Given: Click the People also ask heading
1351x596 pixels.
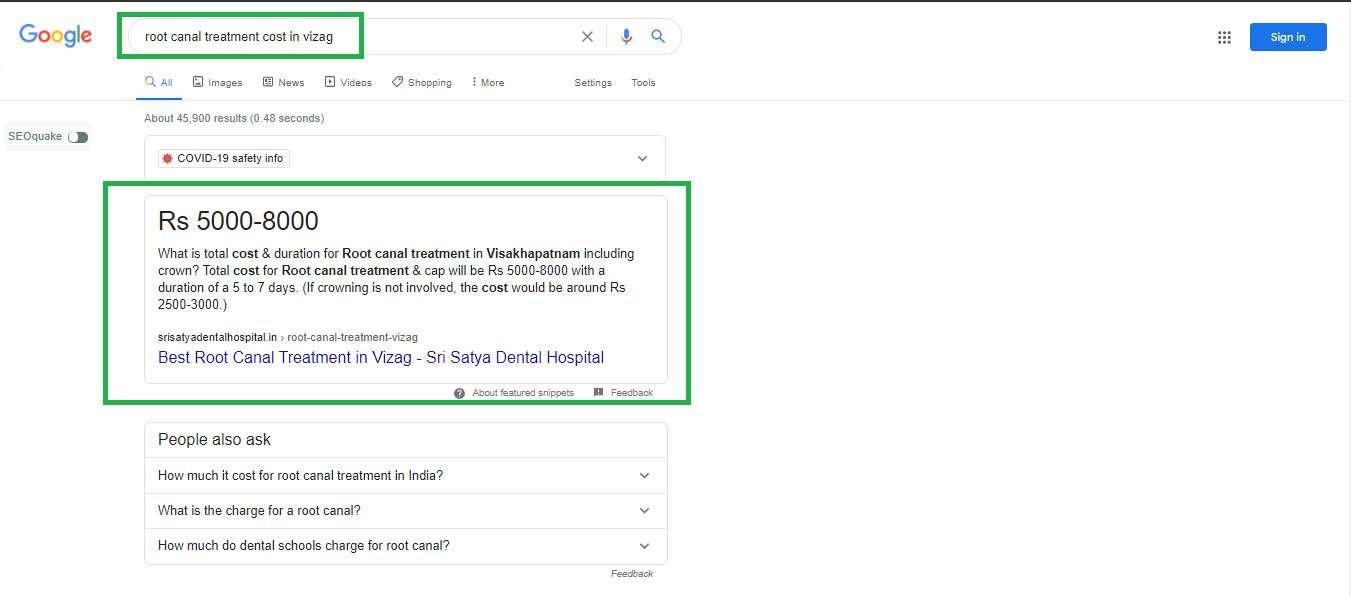Looking at the screenshot, I should [214, 440].
